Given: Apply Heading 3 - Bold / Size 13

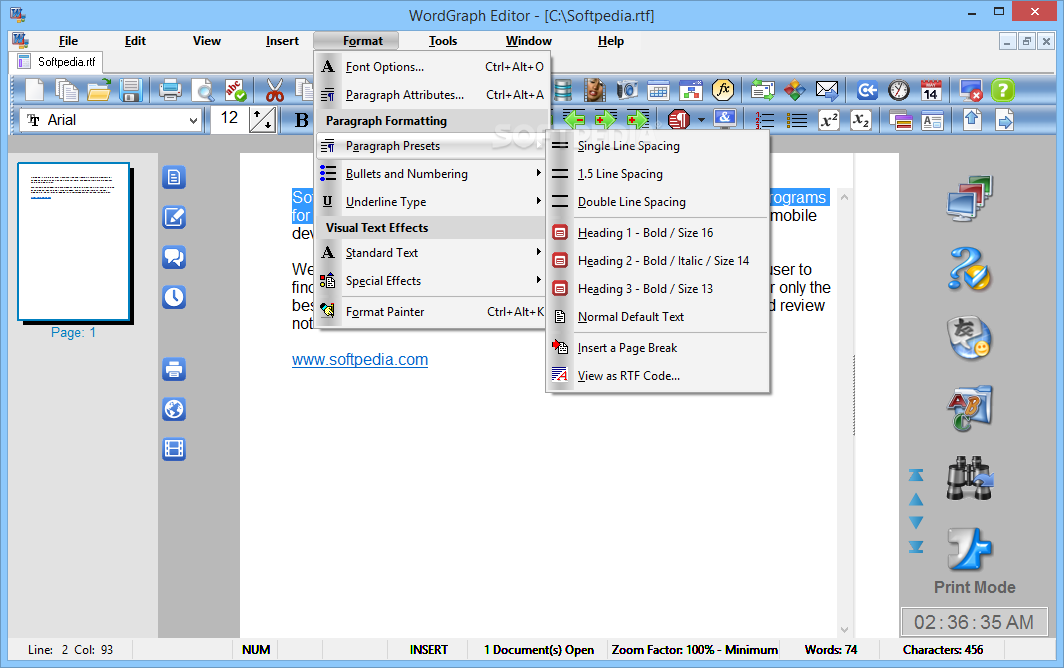Looking at the screenshot, I should click(658, 289).
